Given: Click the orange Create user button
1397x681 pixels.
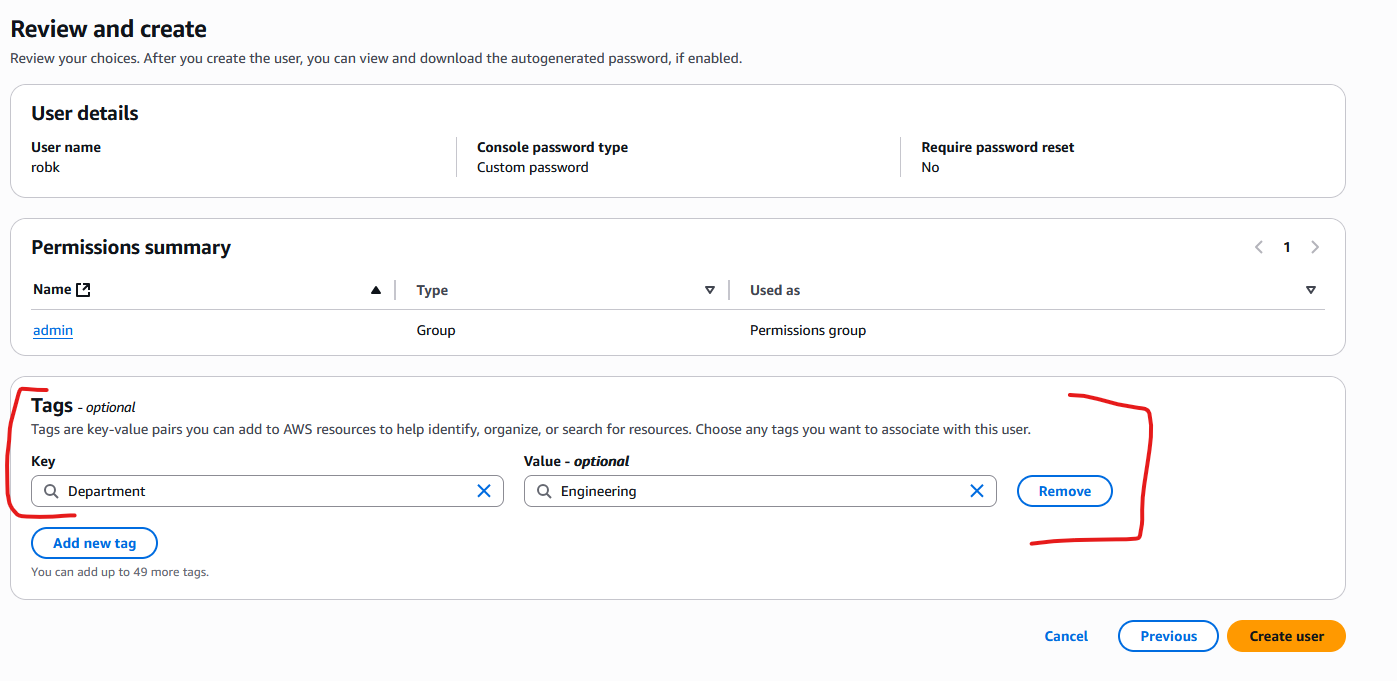Looking at the screenshot, I should 1286,636.
